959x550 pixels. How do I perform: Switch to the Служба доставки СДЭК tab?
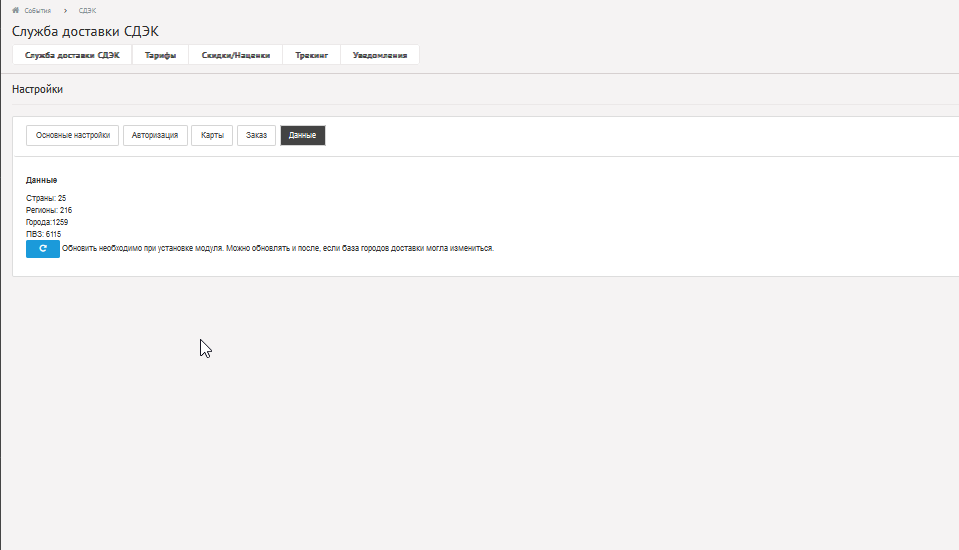click(x=72, y=55)
